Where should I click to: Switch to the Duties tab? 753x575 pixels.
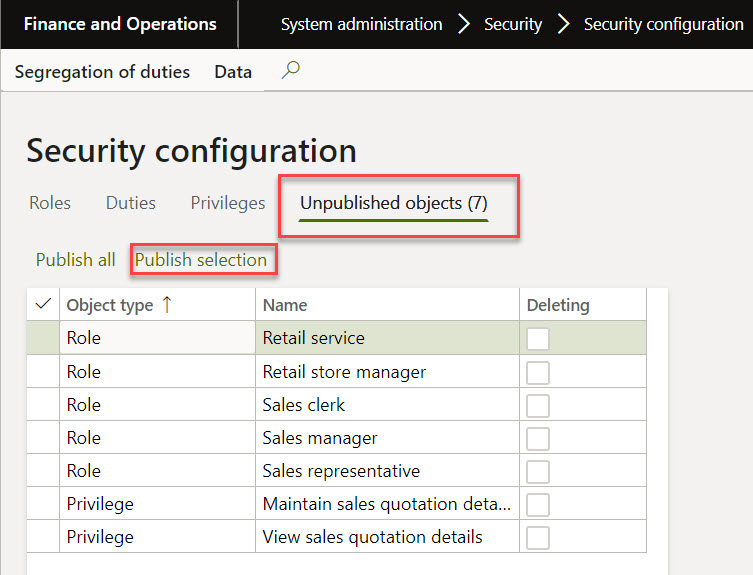131,203
